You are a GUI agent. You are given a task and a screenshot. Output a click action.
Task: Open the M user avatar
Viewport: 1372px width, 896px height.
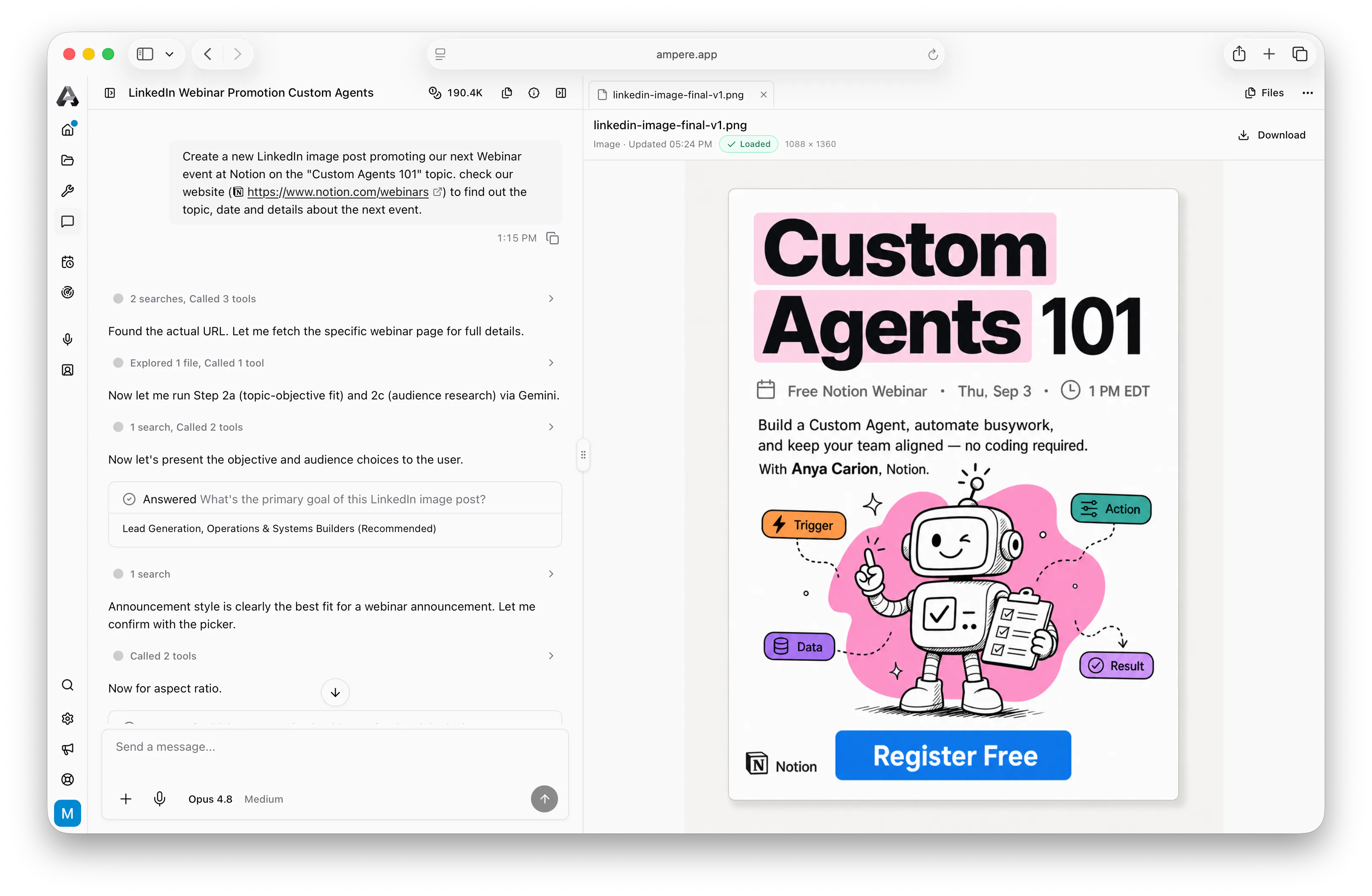[68, 814]
